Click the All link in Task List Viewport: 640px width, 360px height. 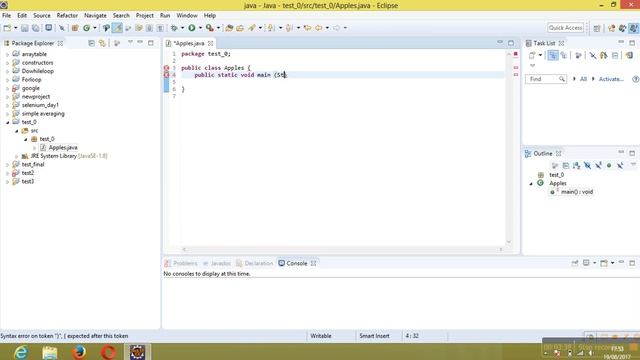click(583, 79)
